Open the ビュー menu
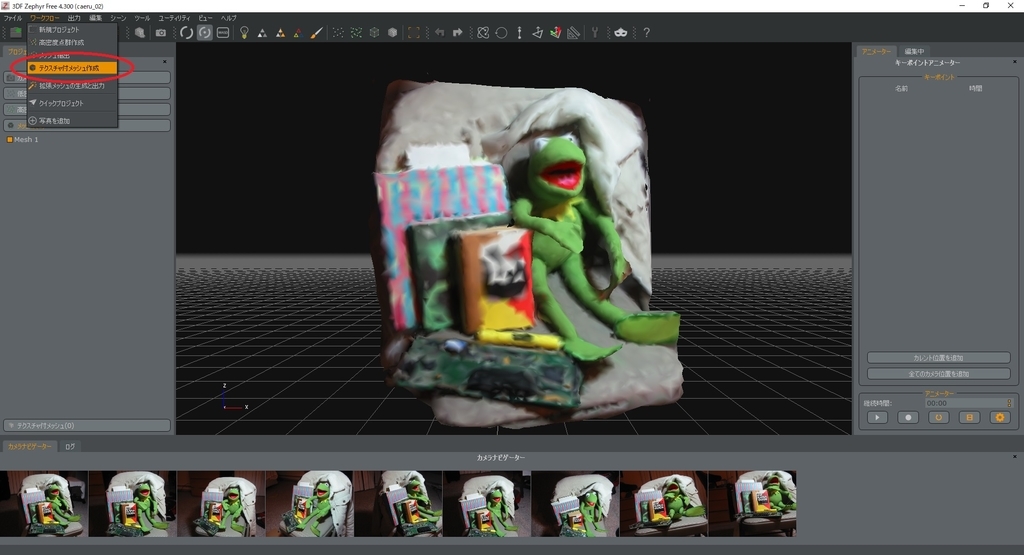 click(205, 18)
